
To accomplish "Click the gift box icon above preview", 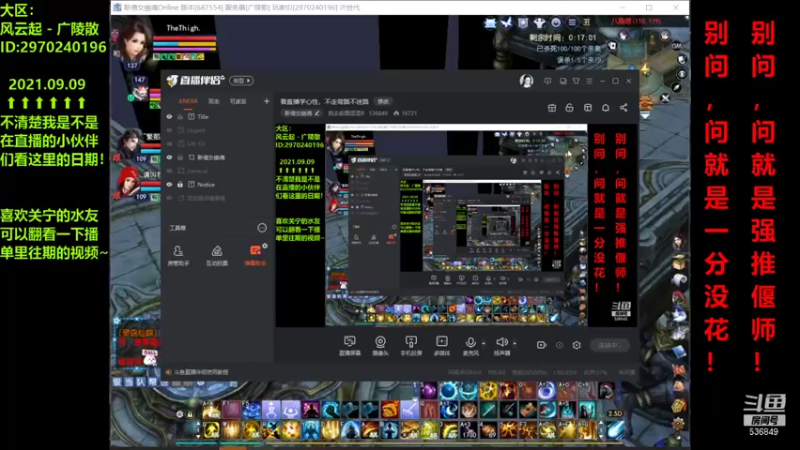I will pos(552,108).
